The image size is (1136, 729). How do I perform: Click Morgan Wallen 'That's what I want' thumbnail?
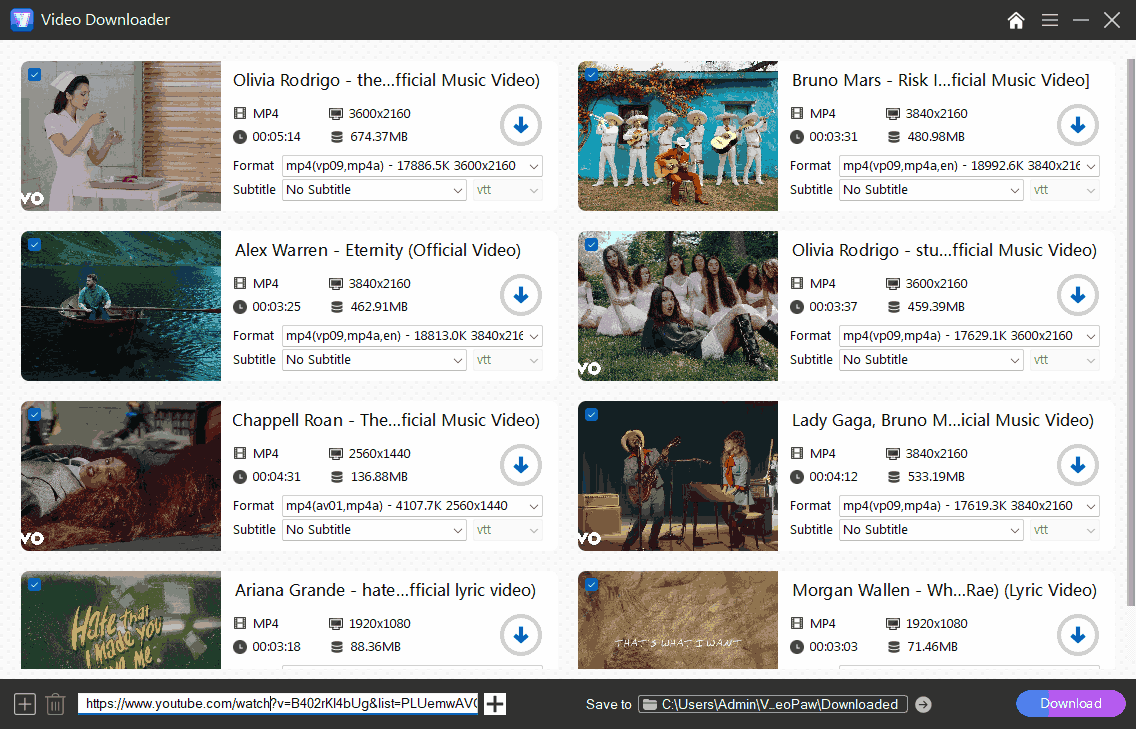678,620
